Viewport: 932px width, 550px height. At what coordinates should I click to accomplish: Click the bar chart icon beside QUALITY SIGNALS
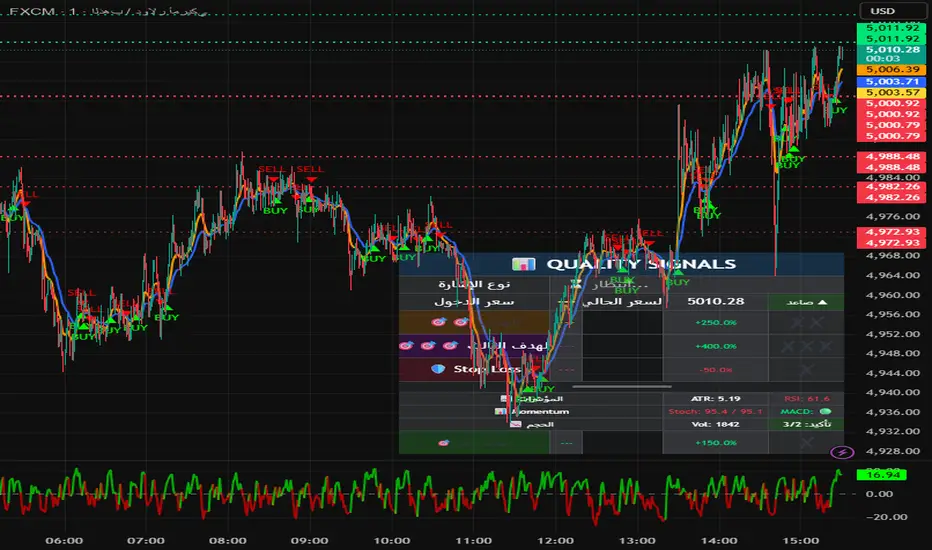524,264
